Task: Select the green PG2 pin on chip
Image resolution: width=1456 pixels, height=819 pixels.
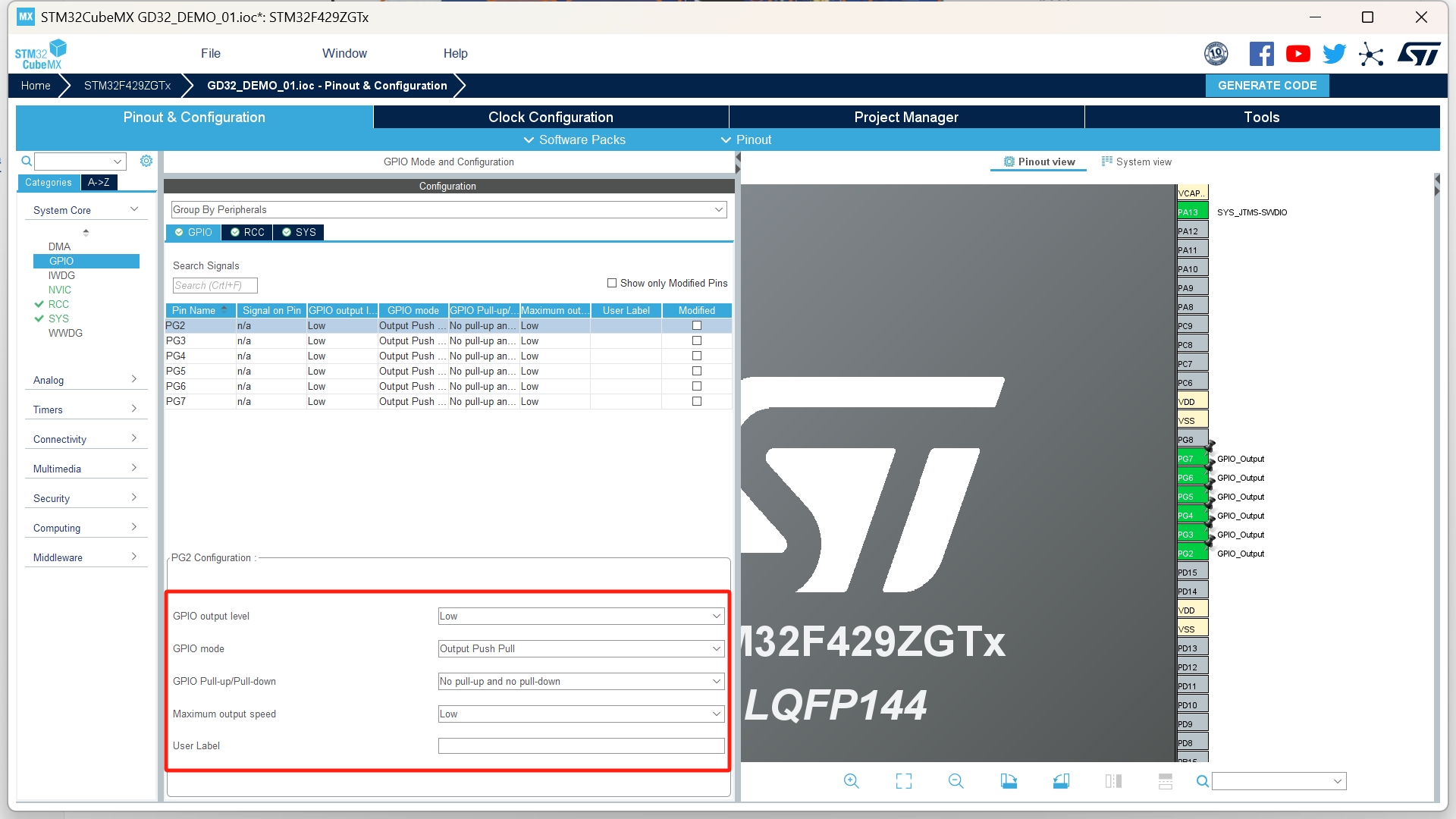Action: pyautogui.click(x=1192, y=554)
